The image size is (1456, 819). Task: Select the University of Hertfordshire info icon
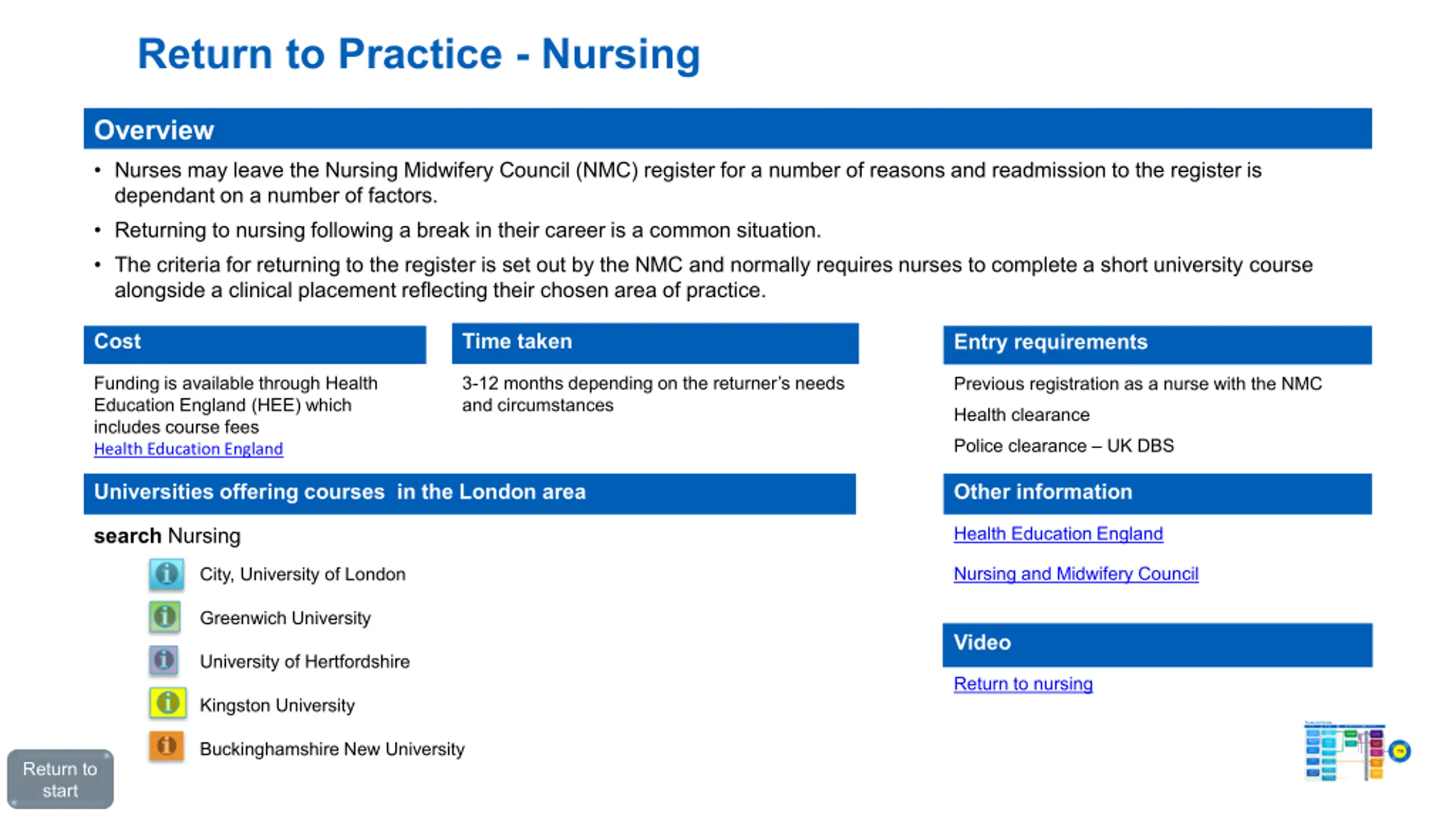[x=164, y=660]
